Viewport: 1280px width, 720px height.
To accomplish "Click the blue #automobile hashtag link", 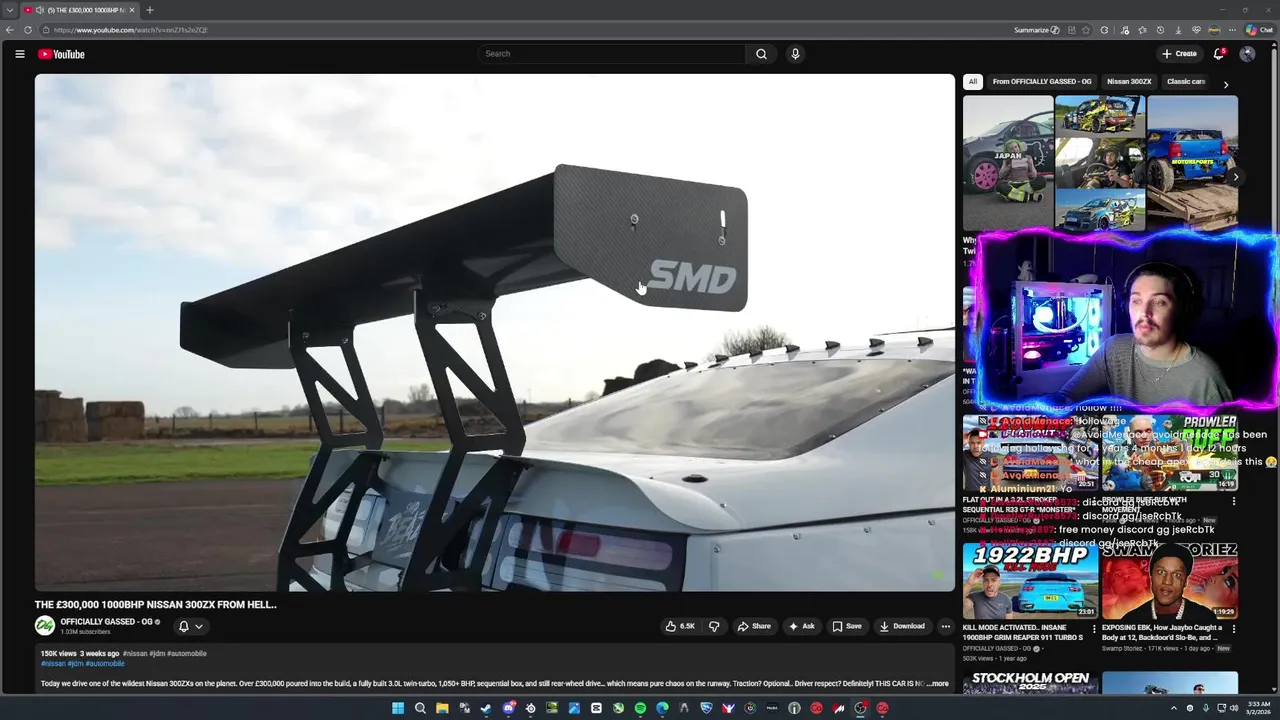I will pos(105,664).
